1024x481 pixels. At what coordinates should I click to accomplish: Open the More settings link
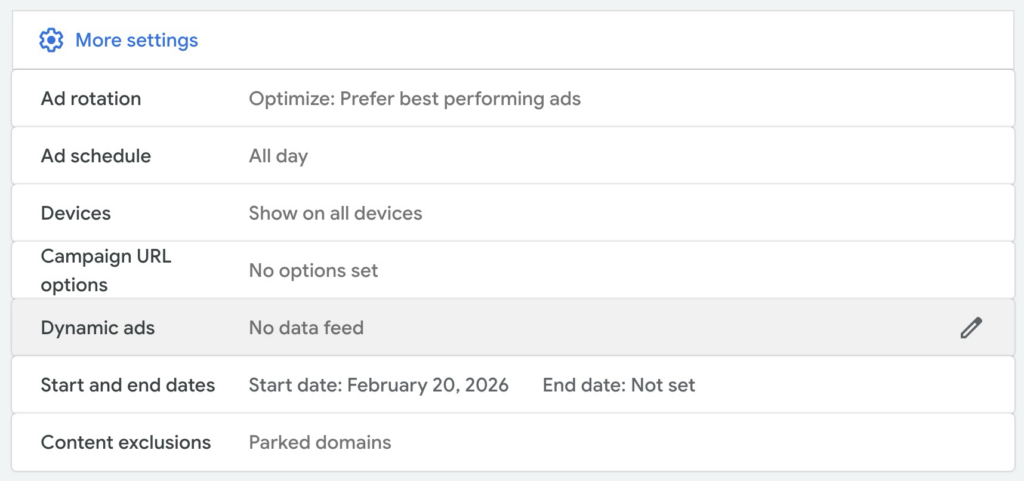coord(137,40)
